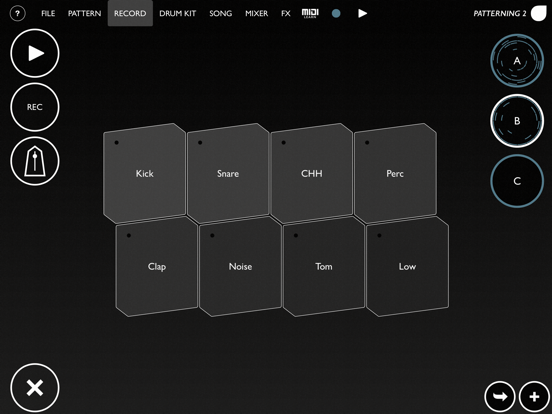
Task: Click the Patterning 2 logo icon
Action: 539,13
